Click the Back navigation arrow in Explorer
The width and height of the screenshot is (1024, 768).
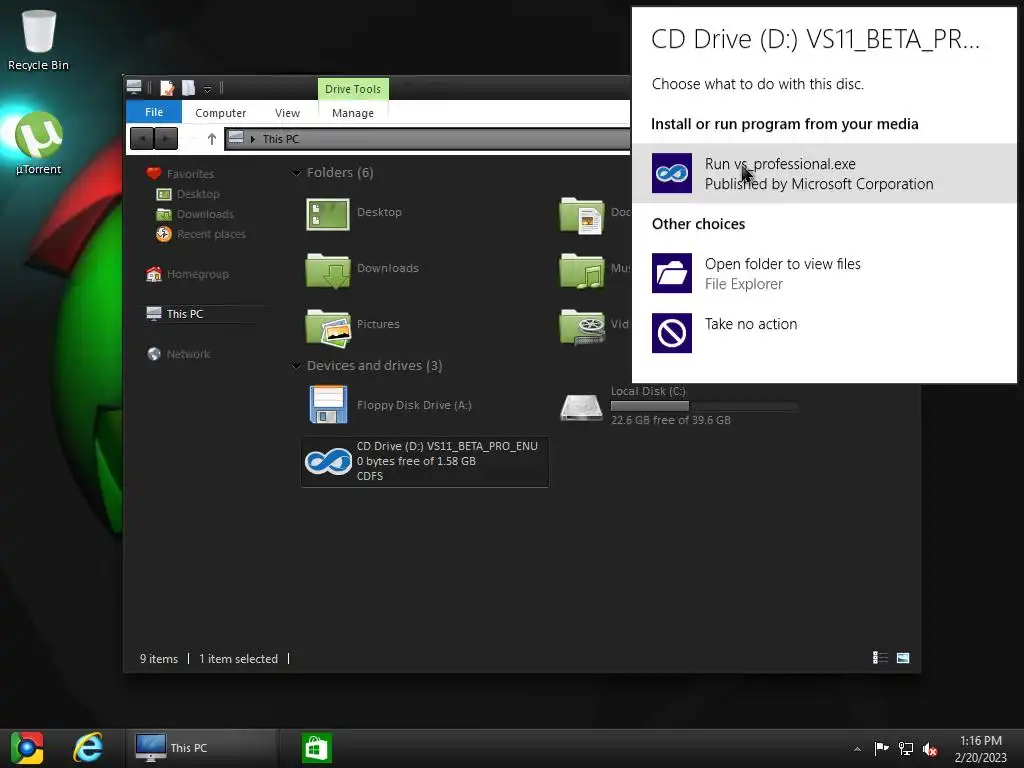pos(142,138)
